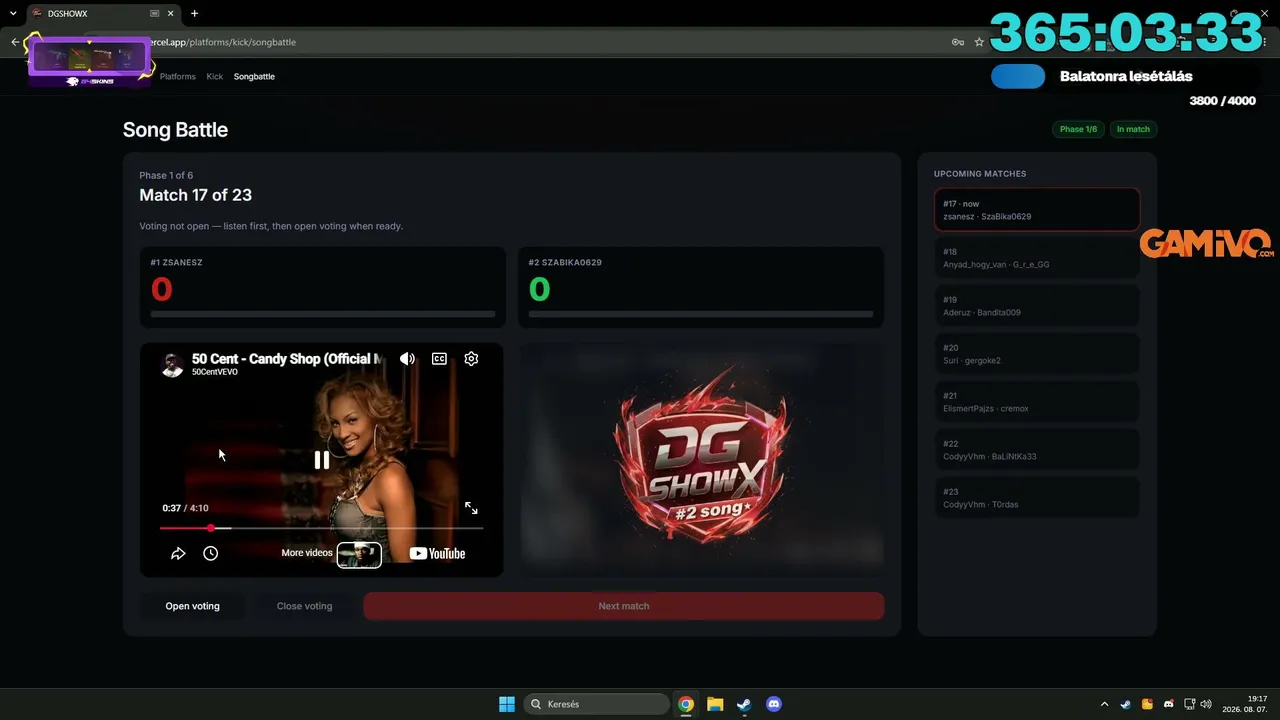The image size is (1280, 720).
Task: Click the Match 17 of 23 heading
Action: (x=195, y=195)
